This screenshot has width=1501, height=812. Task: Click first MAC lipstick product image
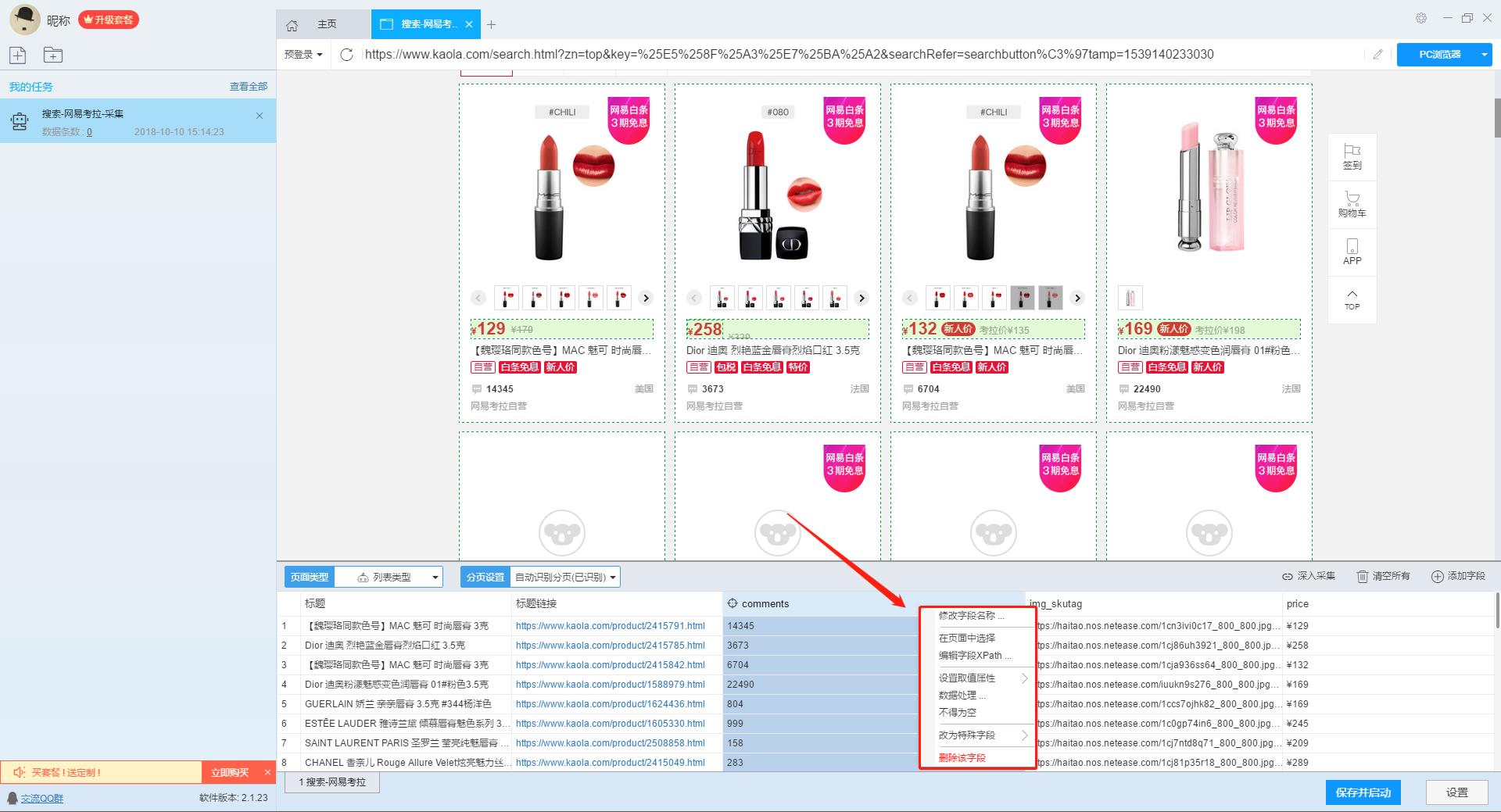tap(561, 184)
